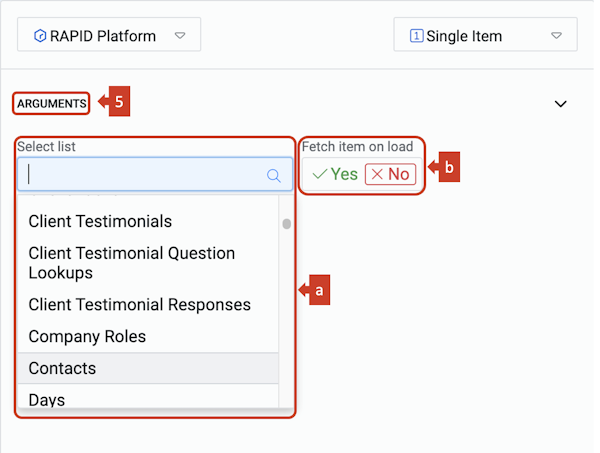
Task: Set Fetch item on load to No
Action: [390, 174]
